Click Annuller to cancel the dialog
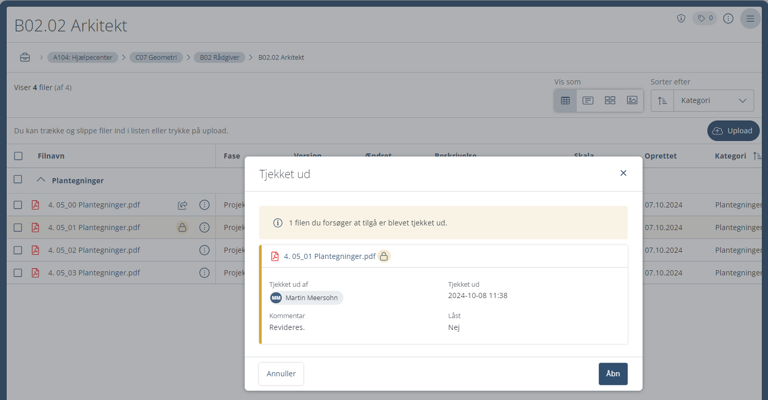 click(x=281, y=374)
